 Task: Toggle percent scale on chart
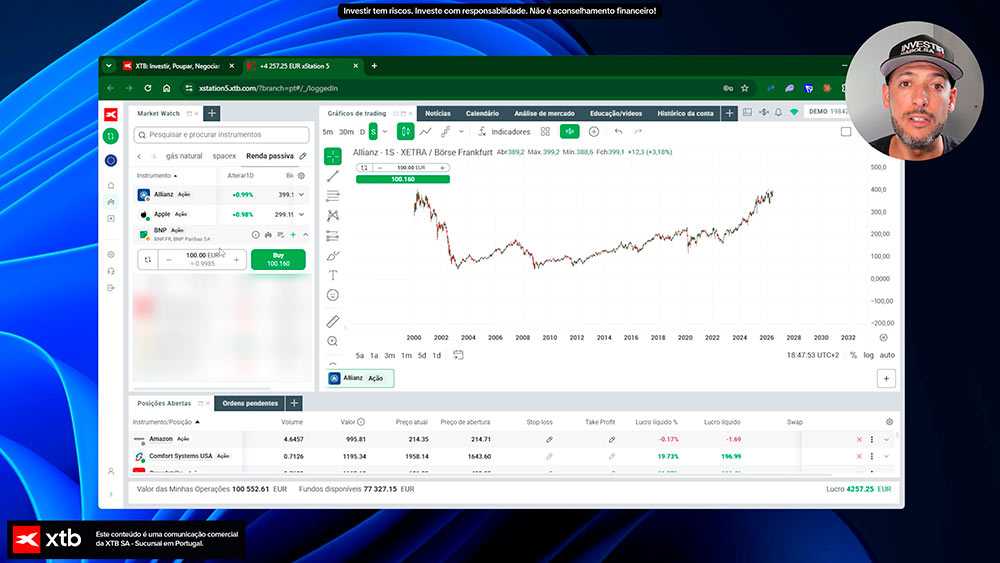853,355
